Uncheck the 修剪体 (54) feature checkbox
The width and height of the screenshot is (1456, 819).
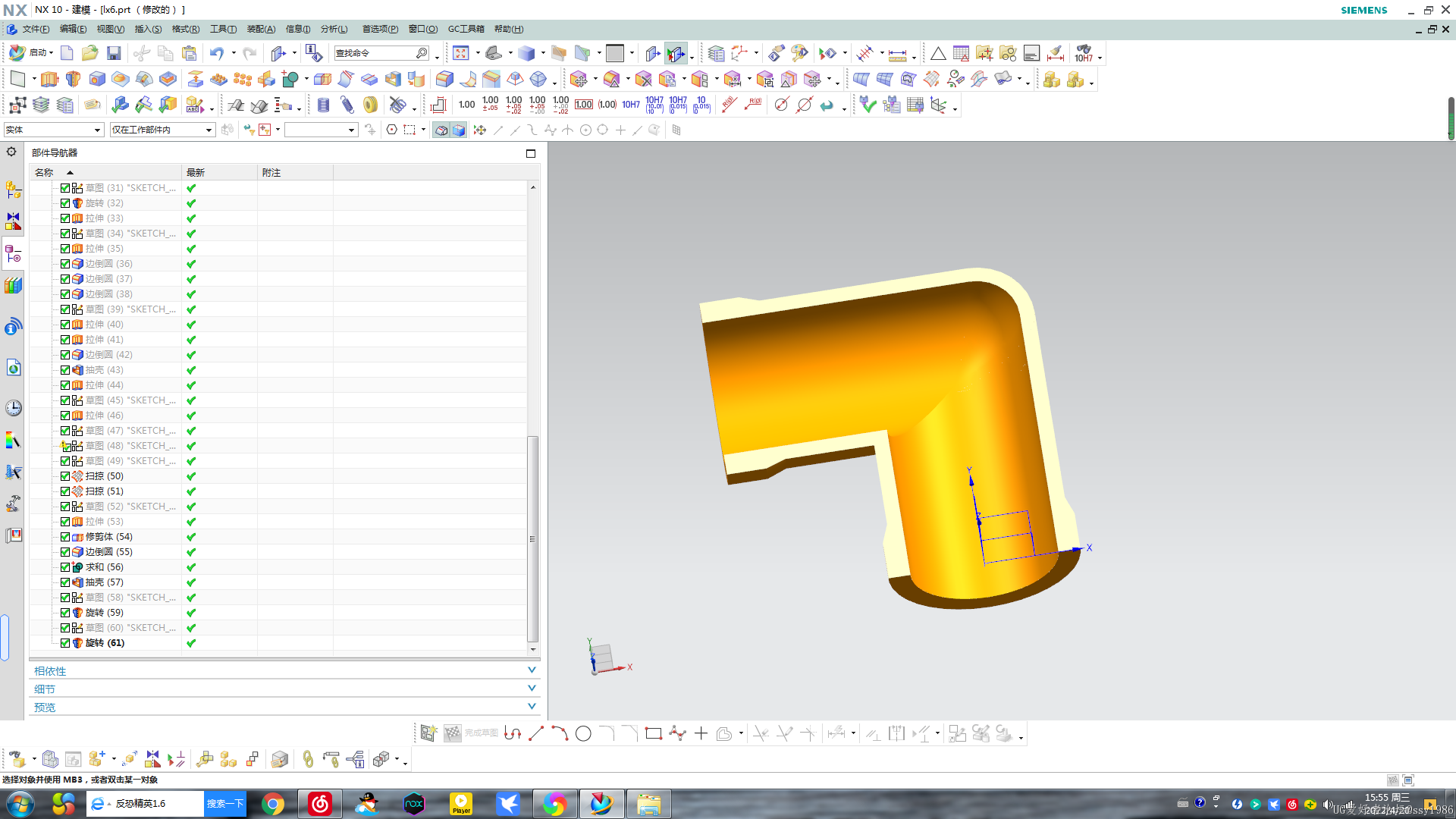[65, 537]
